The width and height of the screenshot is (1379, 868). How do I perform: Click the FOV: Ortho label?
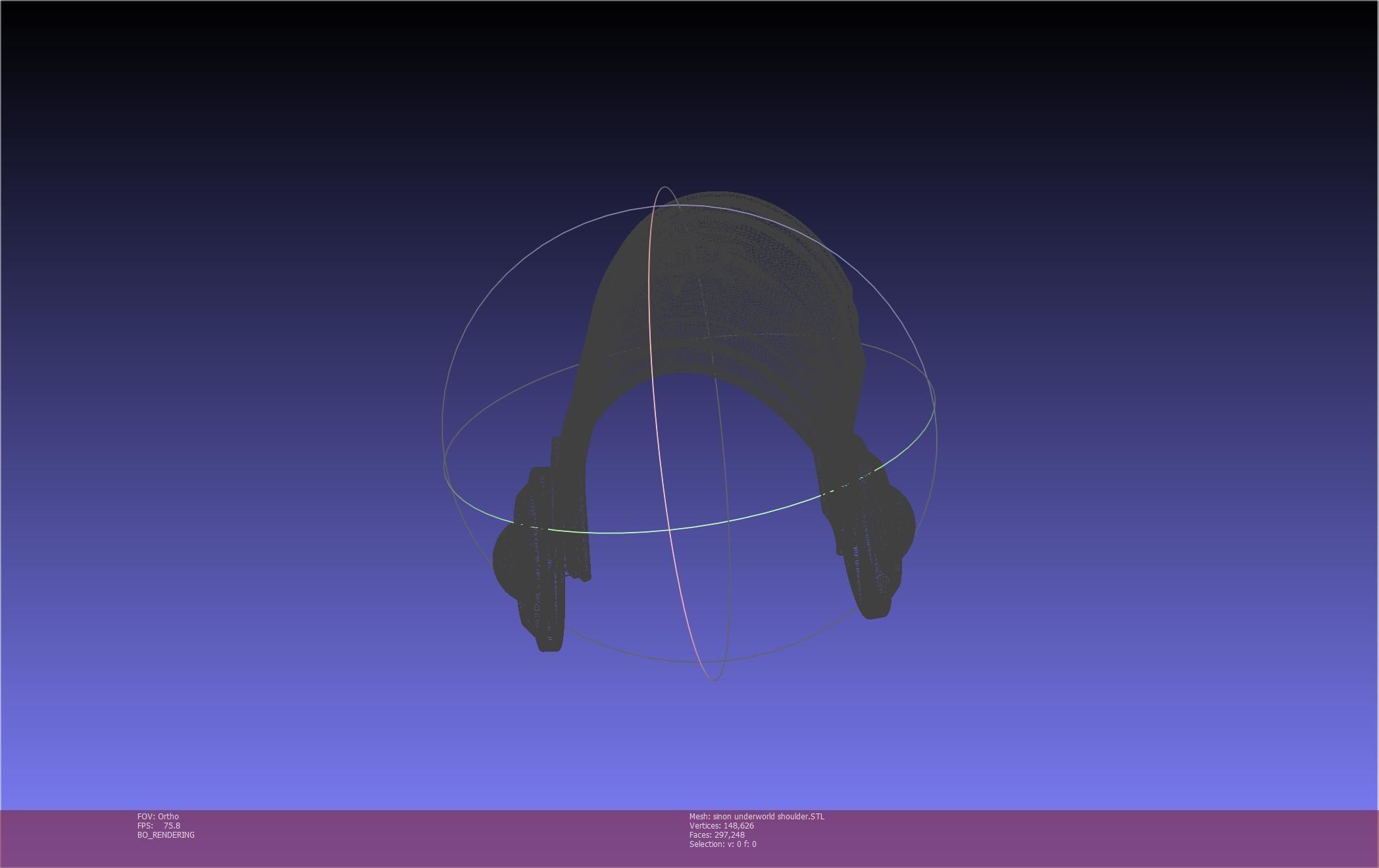pyautogui.click(x=158, y=817)
